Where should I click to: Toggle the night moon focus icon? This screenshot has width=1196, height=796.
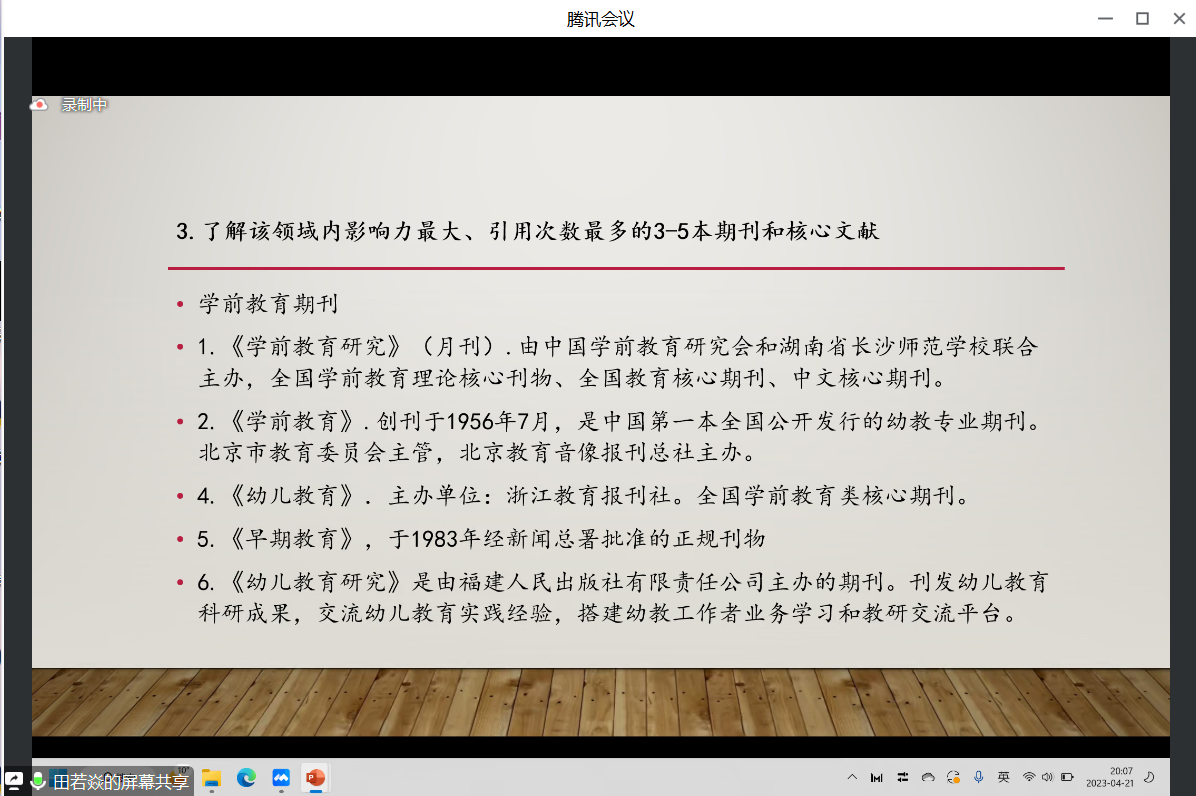click(x=1149, y=777)
